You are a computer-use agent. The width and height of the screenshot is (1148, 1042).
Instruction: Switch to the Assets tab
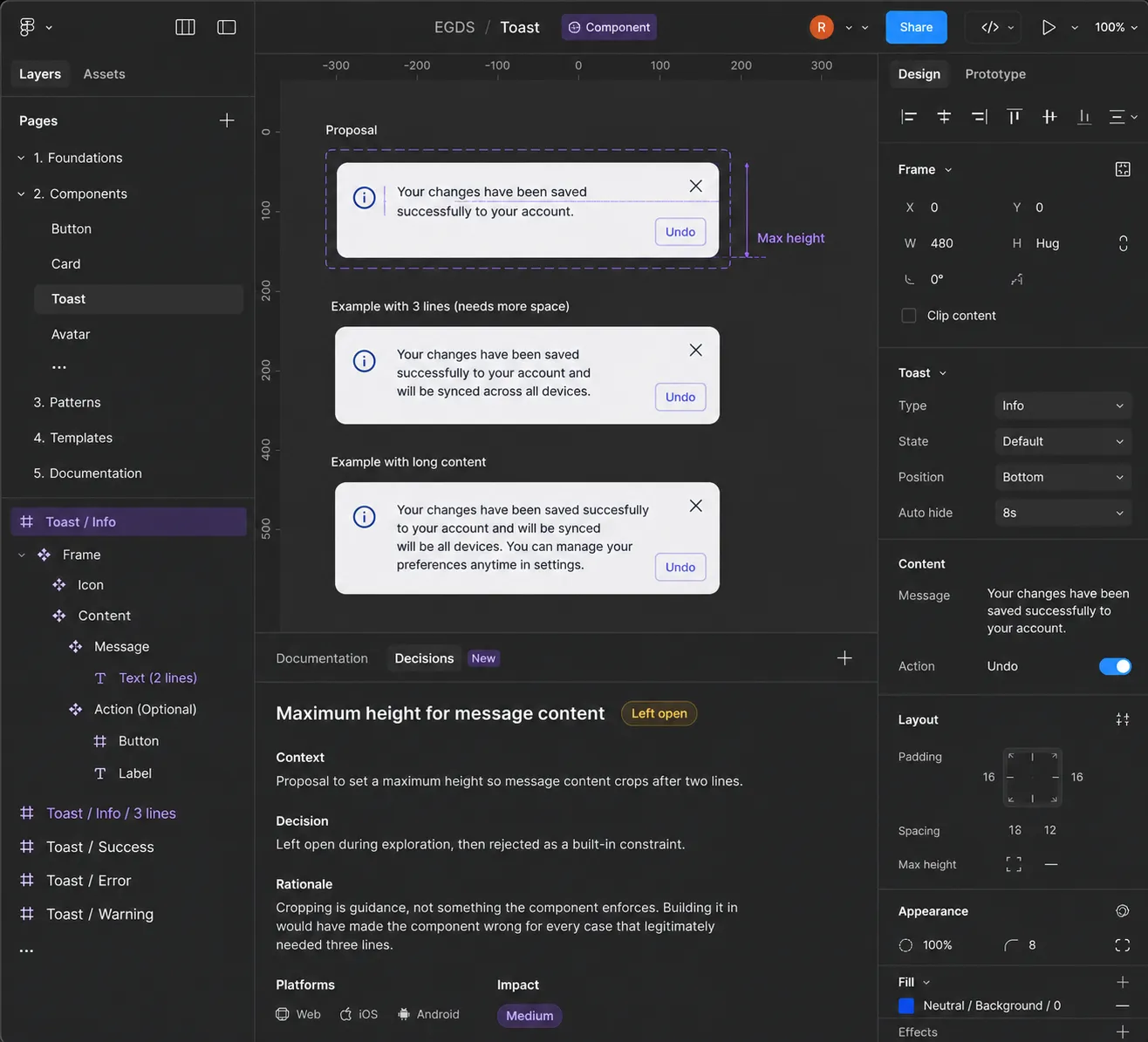coord(104,74)
